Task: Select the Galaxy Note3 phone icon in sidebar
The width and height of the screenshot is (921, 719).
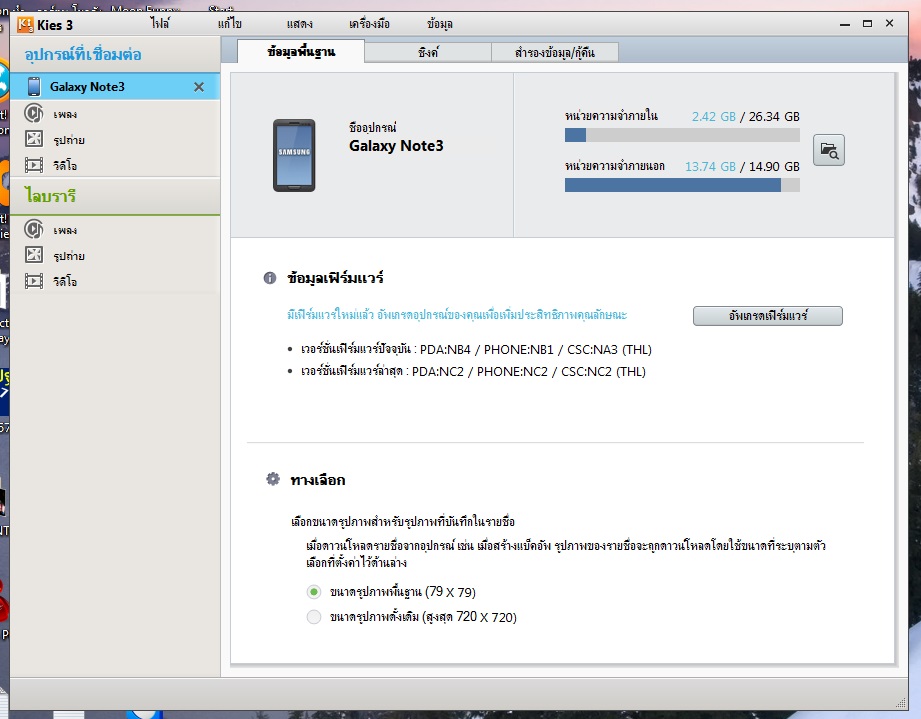Action: pyautogui.click(x=34, y=86)
